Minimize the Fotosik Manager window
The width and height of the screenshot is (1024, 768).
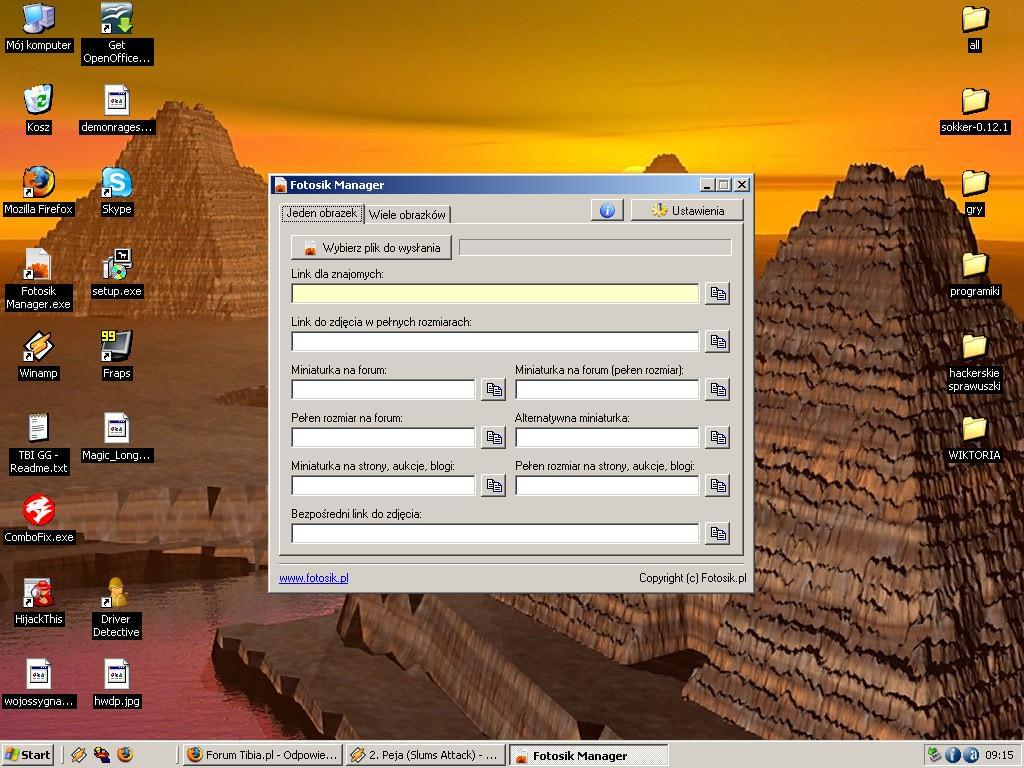pyautogui.click(x=707, y=185)
